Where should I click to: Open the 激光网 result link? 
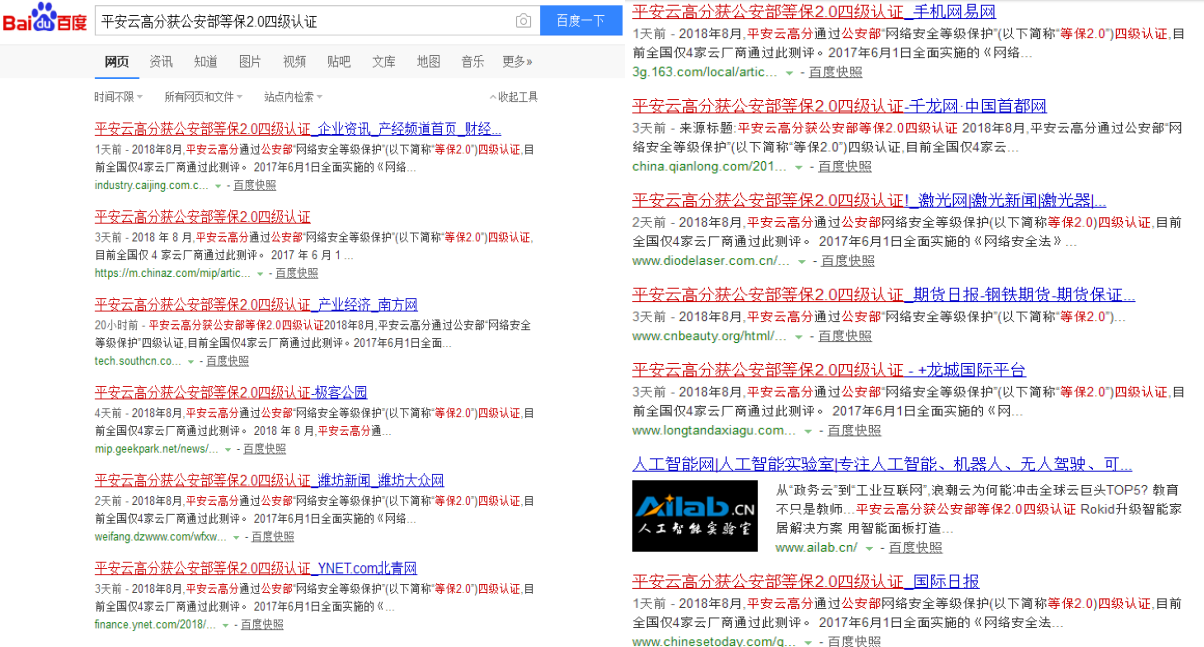tap(869, 200)
